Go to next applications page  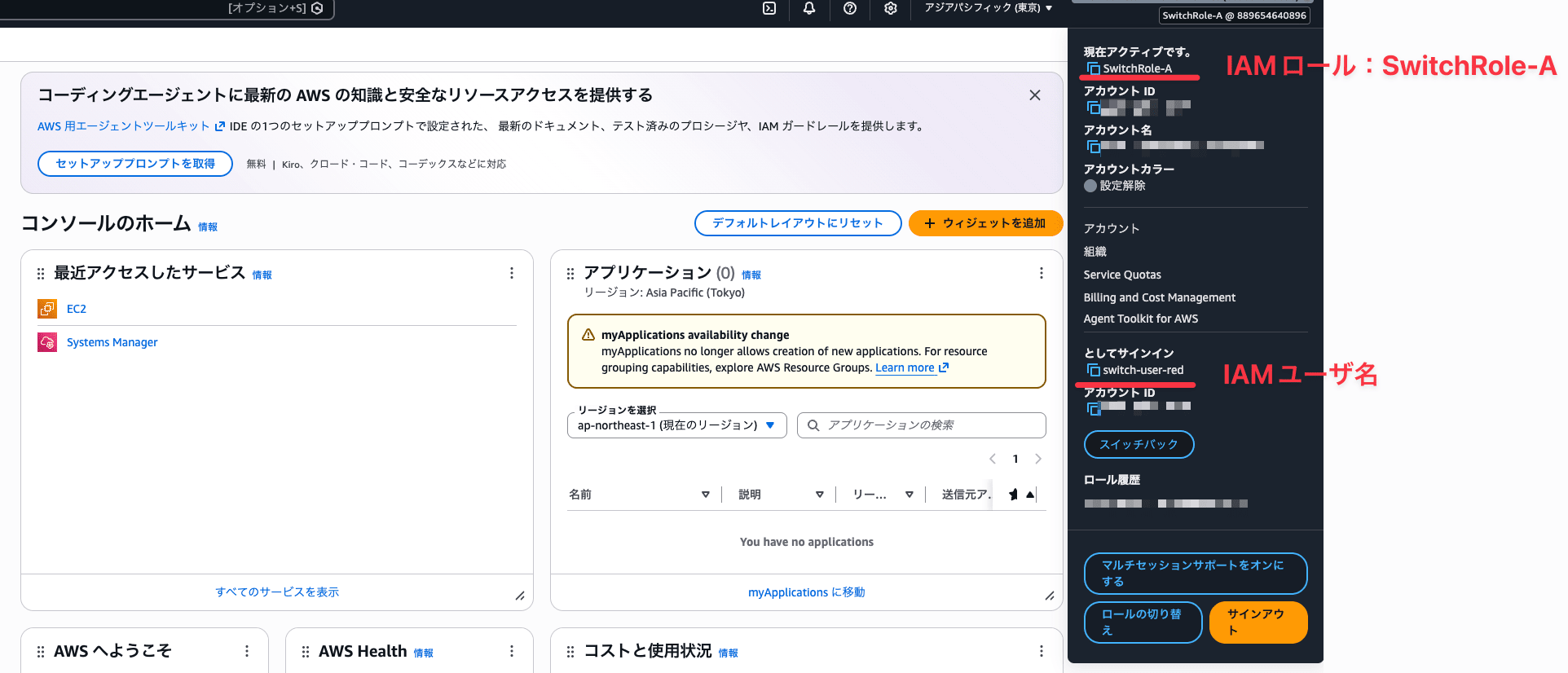tap(1038, 459)
